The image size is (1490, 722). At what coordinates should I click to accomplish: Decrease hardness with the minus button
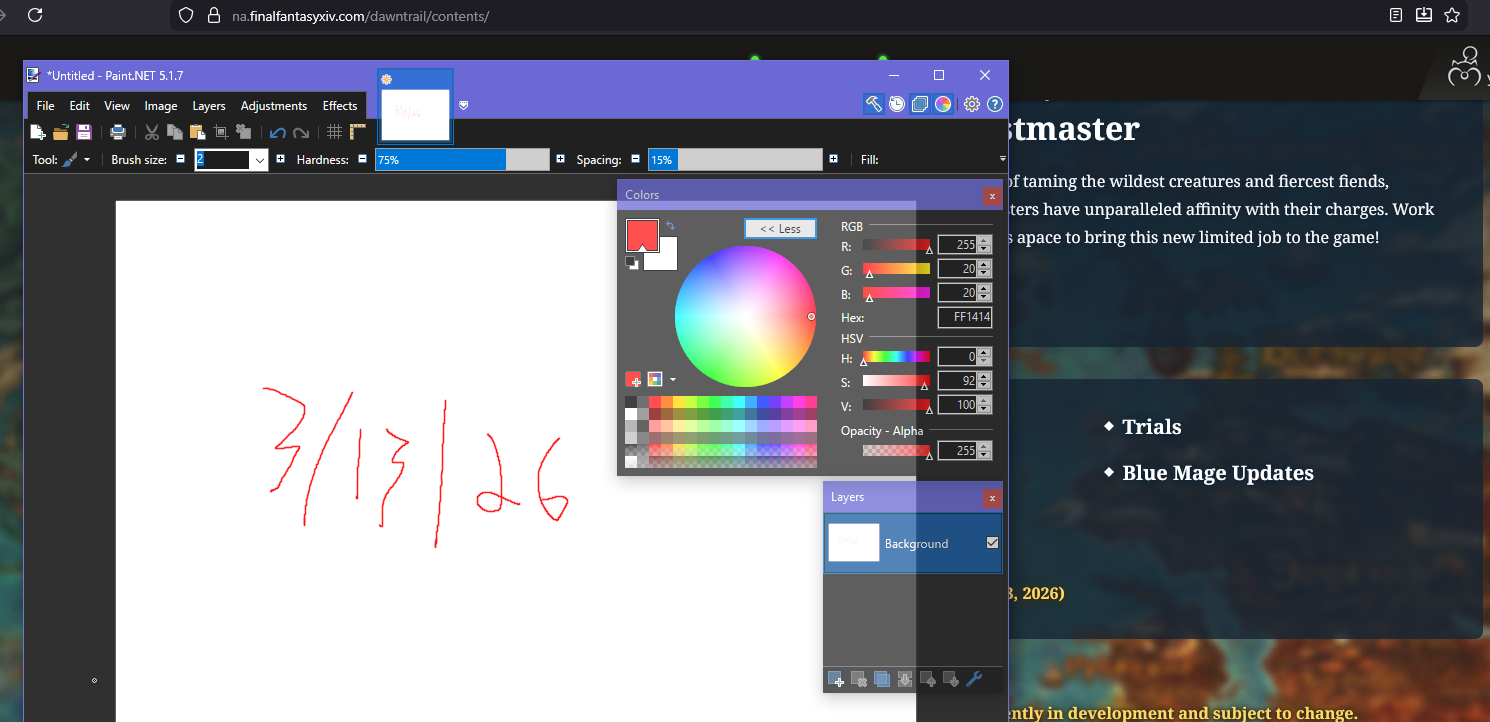(x=362, y=159)
